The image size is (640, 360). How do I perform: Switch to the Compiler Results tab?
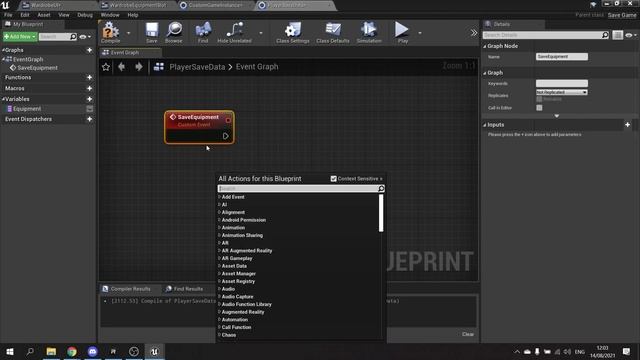pos(127,289)
